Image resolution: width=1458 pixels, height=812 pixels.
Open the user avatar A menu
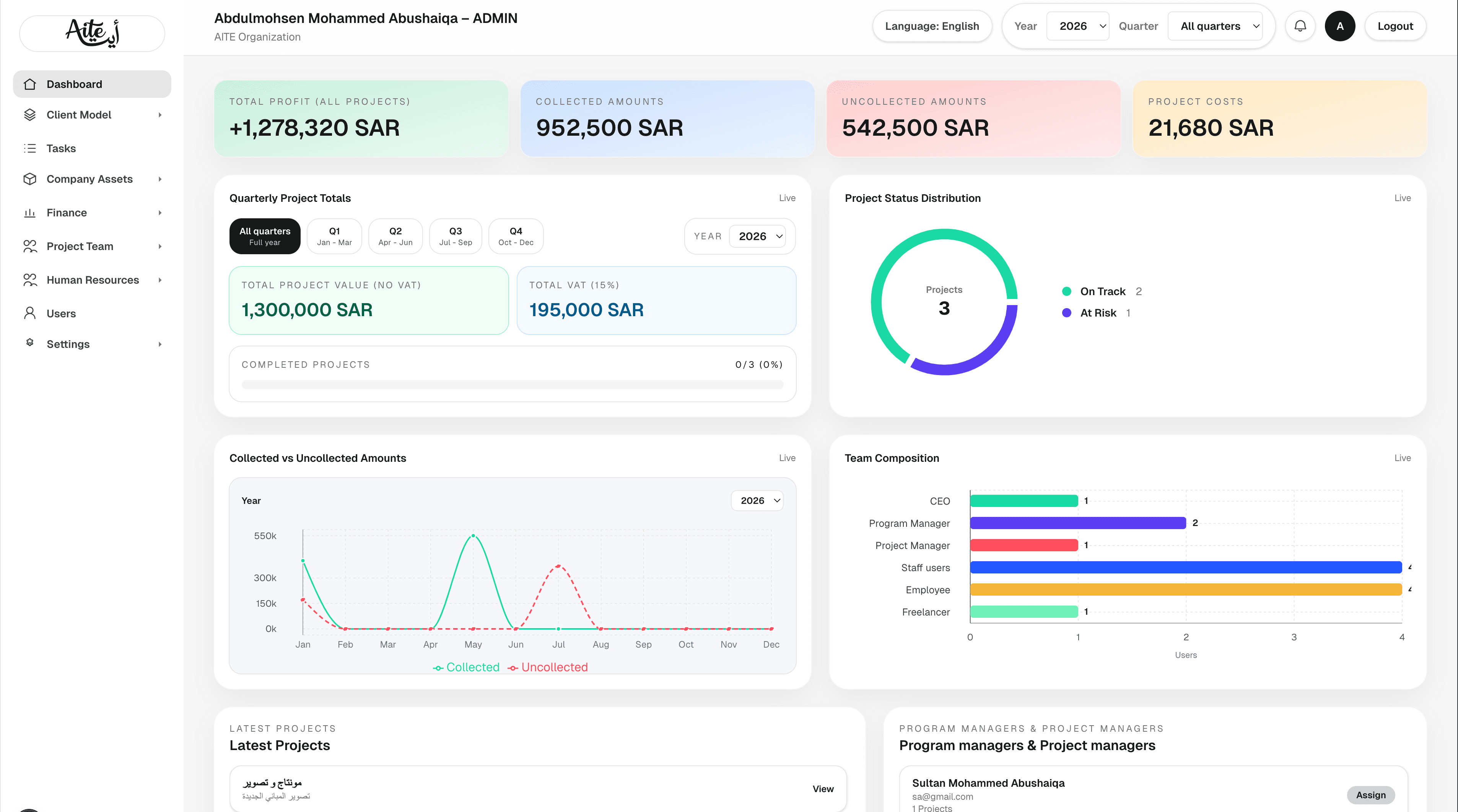(1340, 26)
